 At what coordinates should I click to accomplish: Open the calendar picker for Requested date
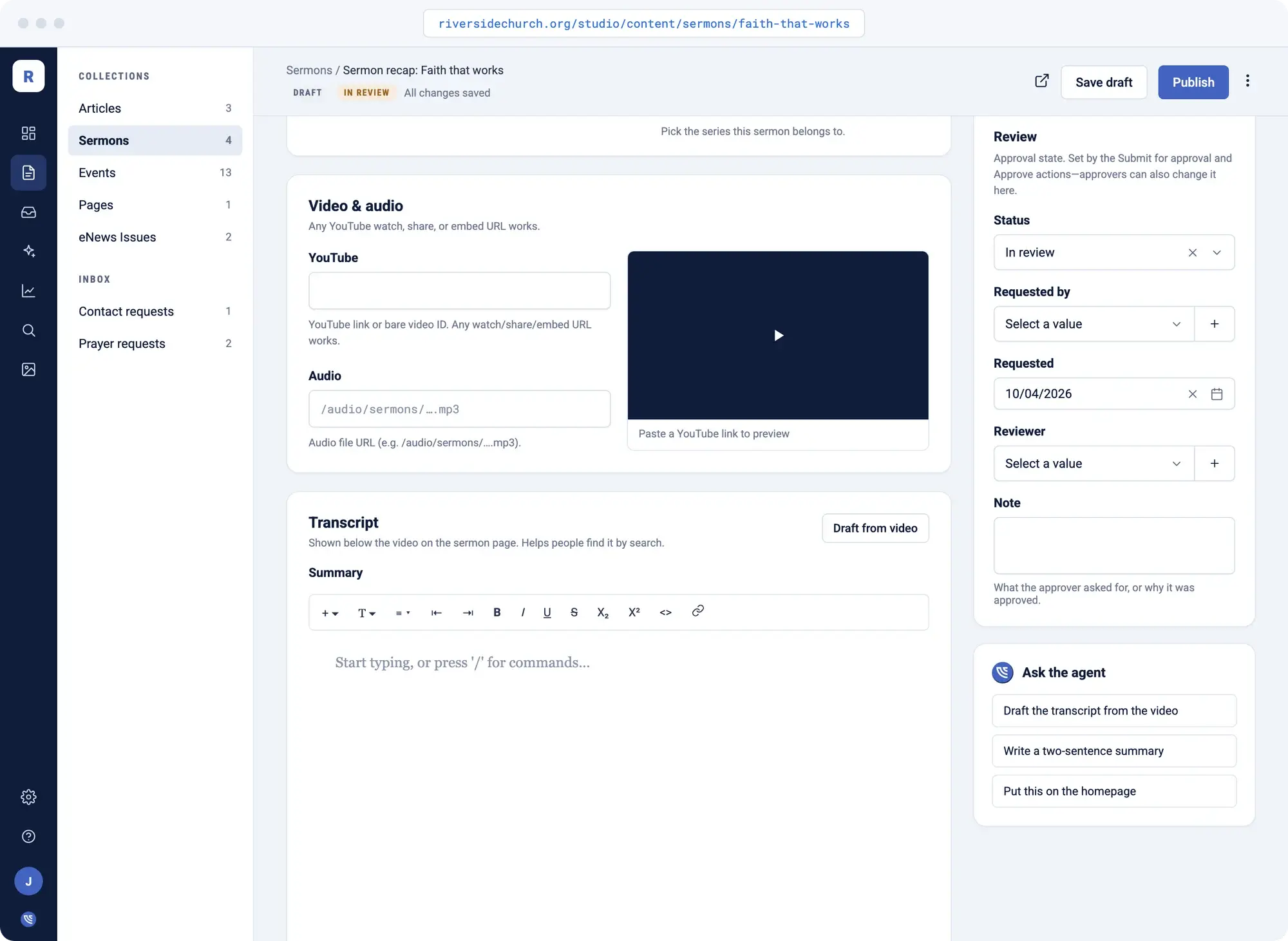tap(1217, 394)
